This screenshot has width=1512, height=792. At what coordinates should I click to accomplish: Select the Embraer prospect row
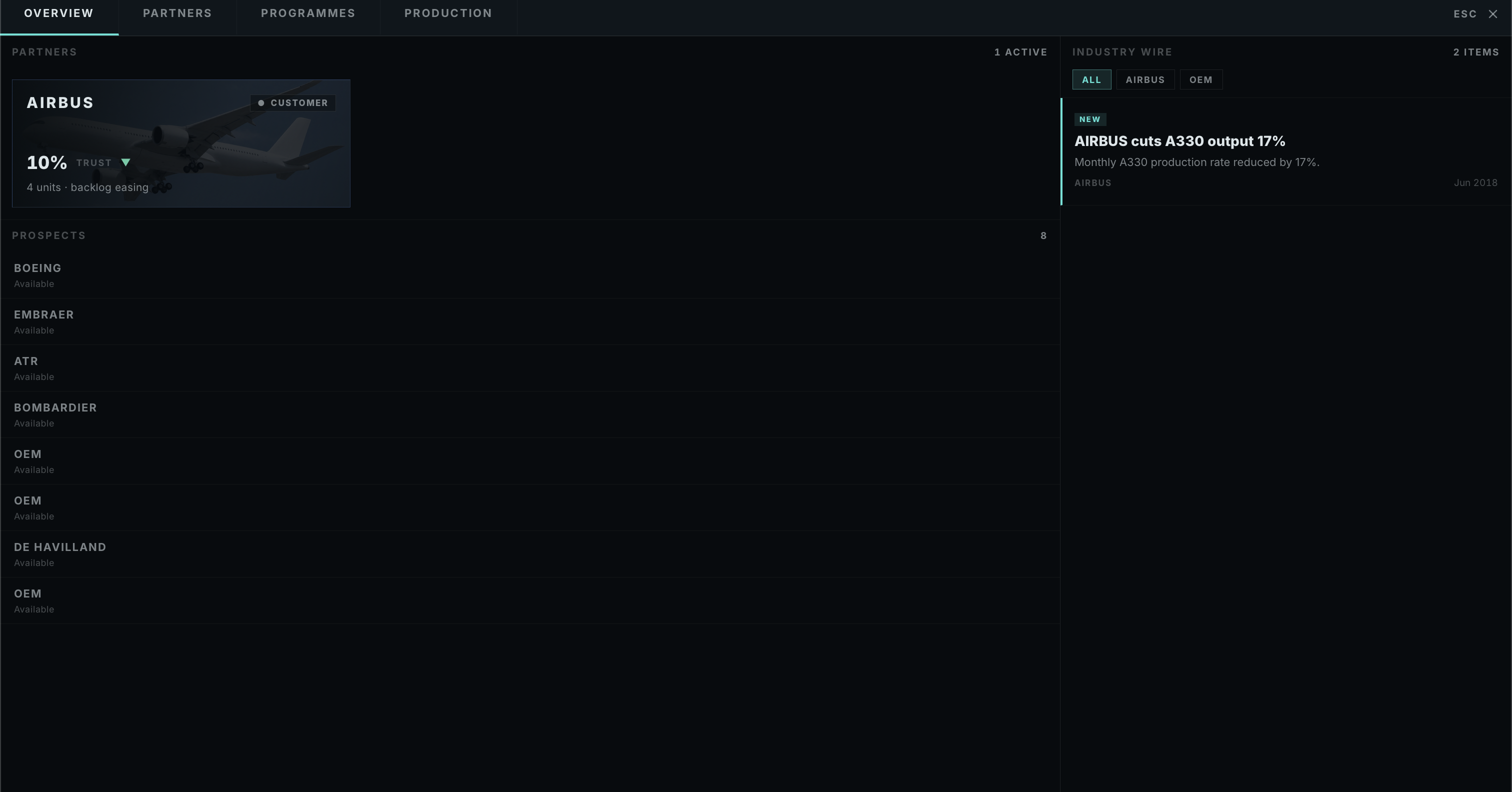pyautogui.click(x=530, y=321)
